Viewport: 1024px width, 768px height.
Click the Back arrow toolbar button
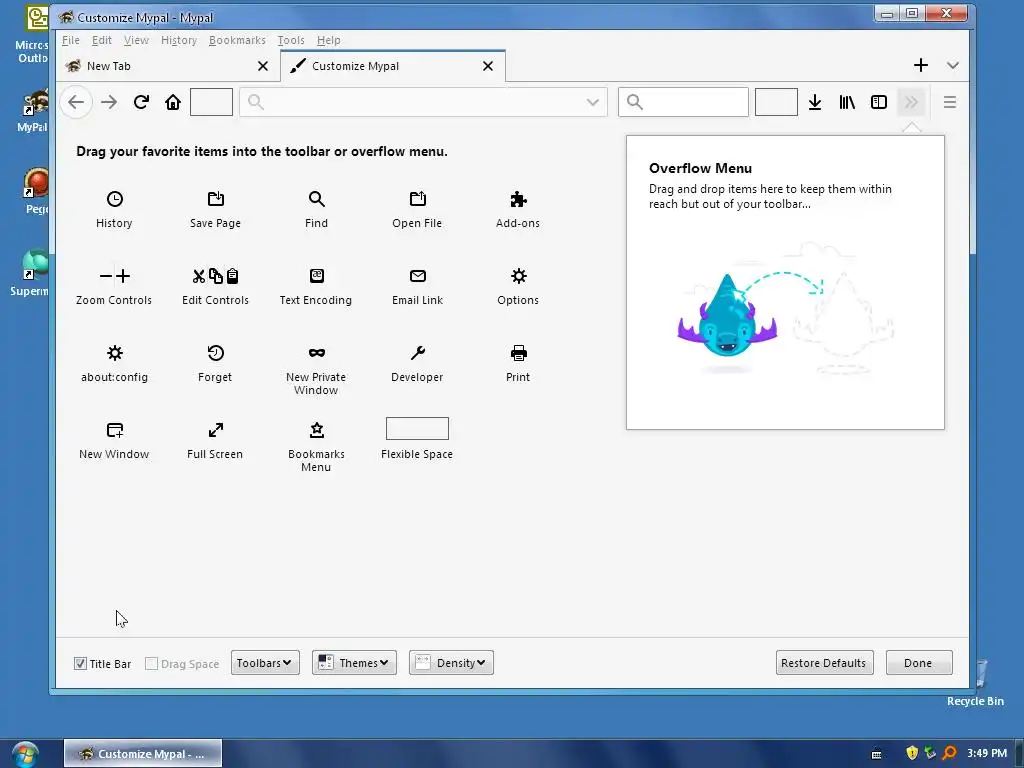pos(76,102)
